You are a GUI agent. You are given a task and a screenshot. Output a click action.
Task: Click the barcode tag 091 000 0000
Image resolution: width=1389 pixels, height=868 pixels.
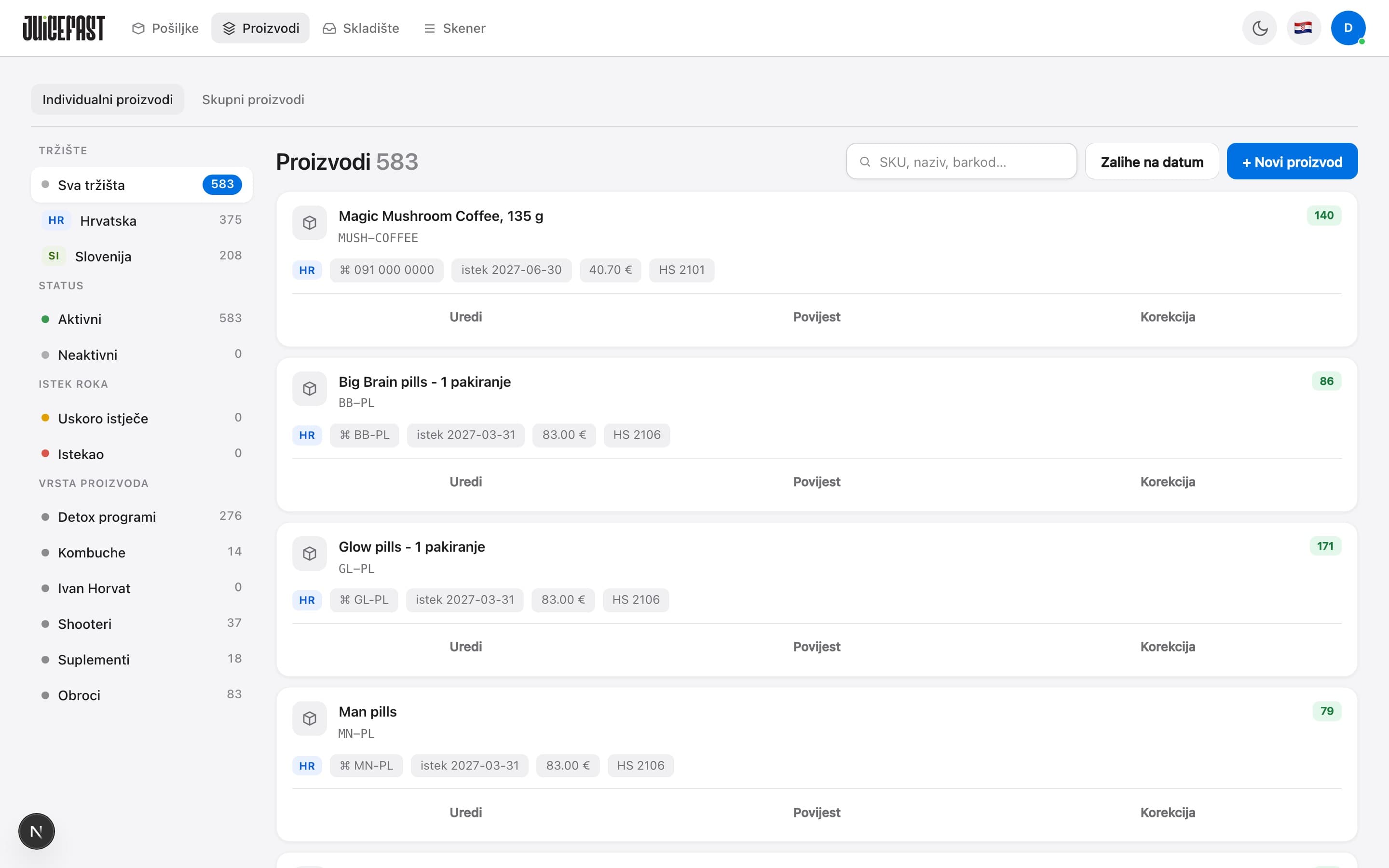[387, 270]
